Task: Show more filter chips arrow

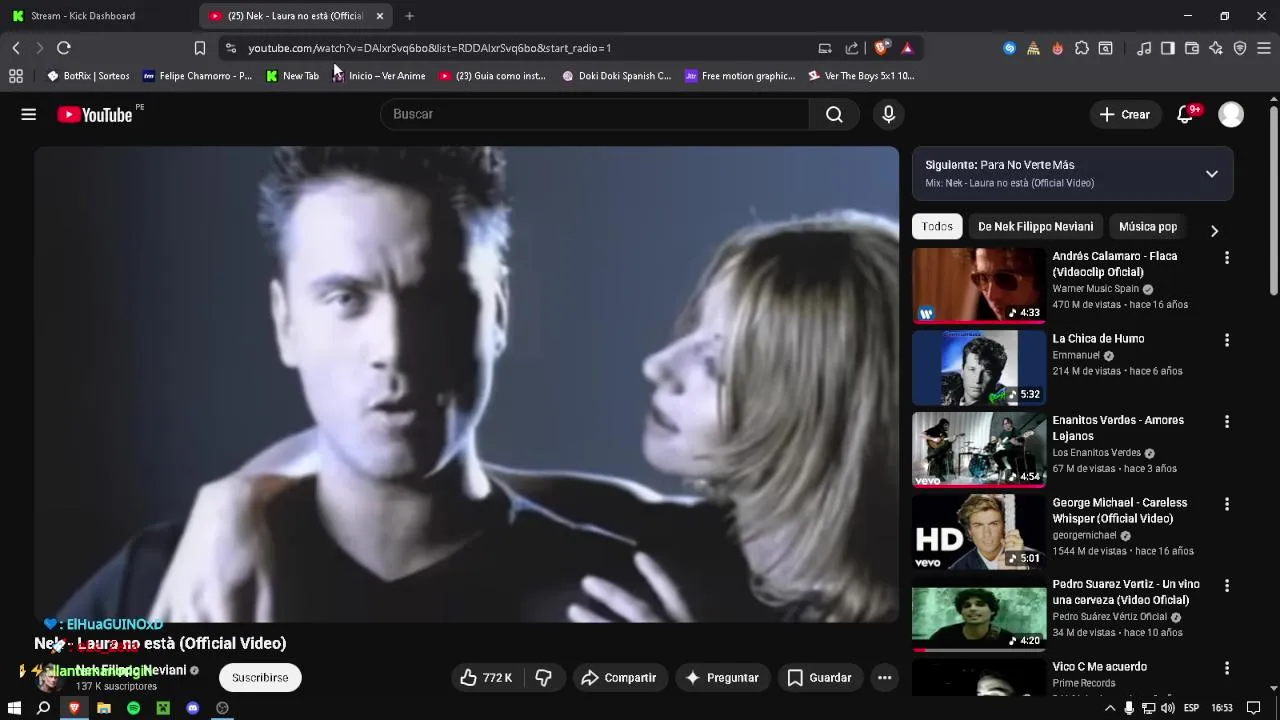Action: (1214, 231)
